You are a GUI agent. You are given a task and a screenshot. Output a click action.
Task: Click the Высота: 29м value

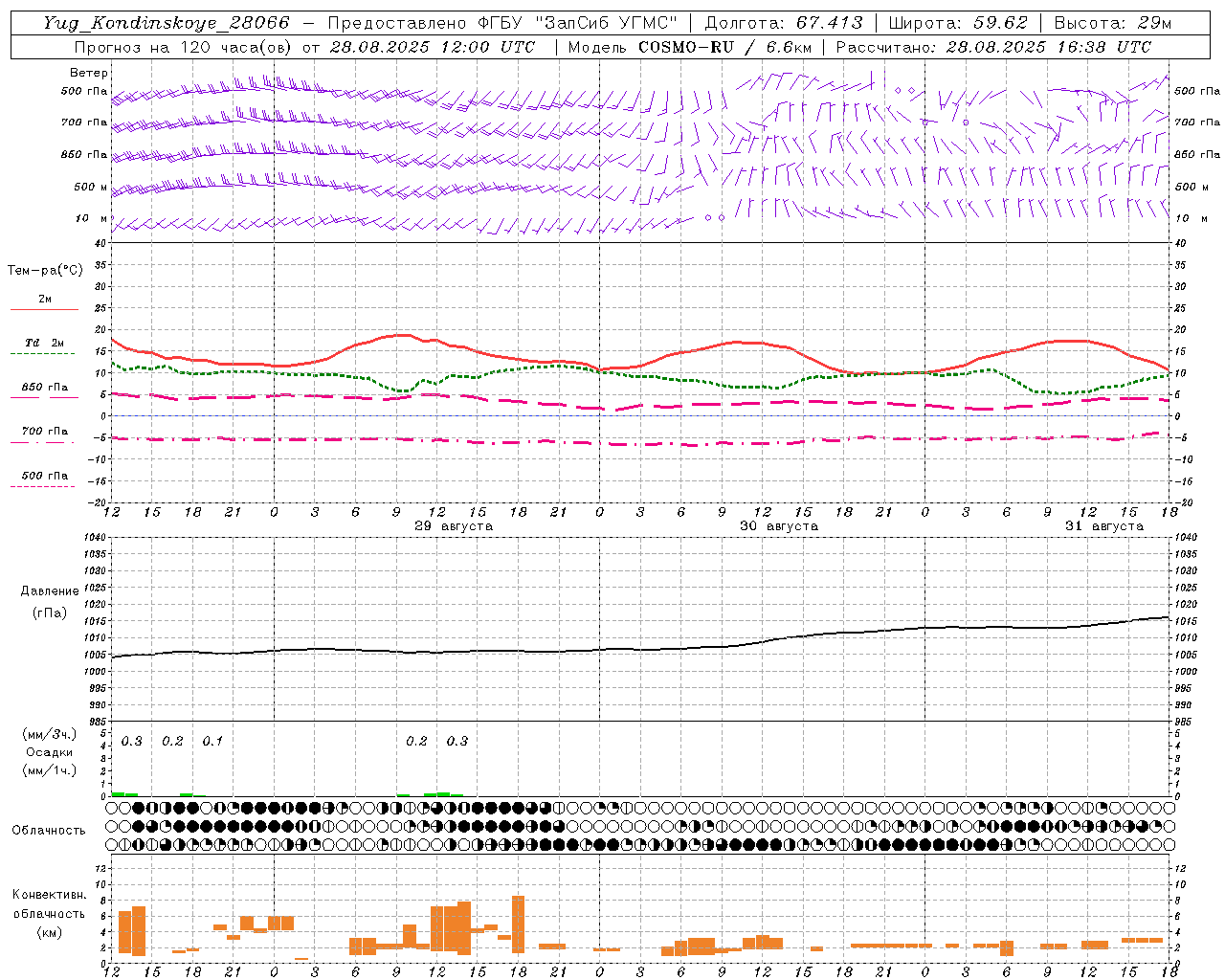(x=1113, y=23)
